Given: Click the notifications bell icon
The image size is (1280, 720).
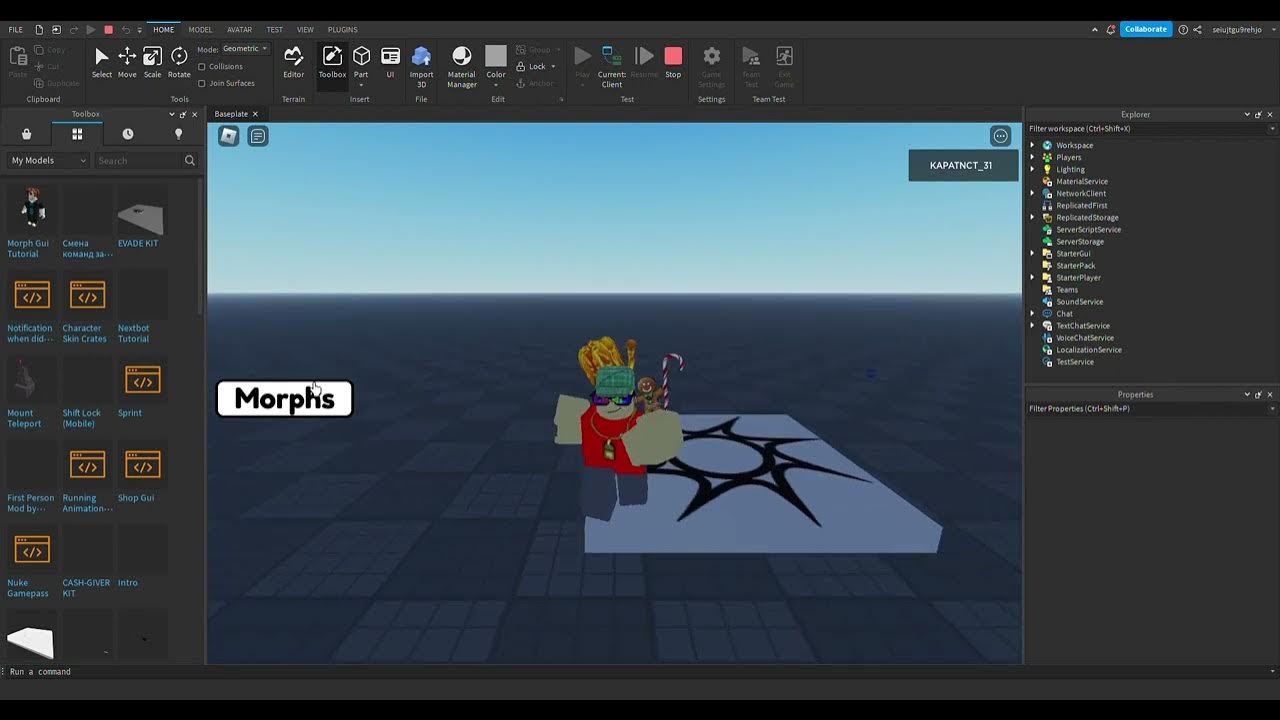Looking at the screenshot, I should coord(1110,30).
